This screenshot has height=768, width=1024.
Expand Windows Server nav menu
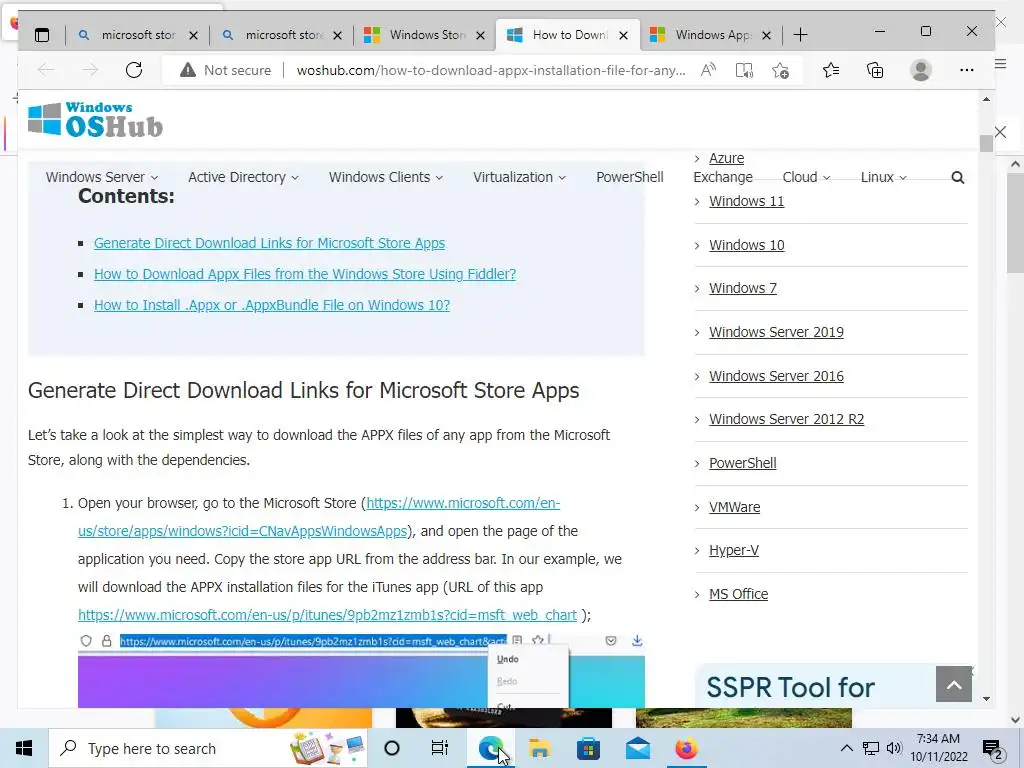(102, 178)
